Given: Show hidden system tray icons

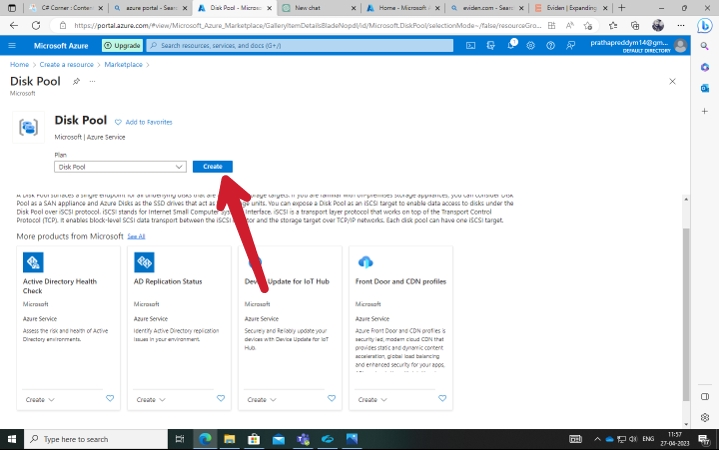Looking at the screenshot, I should [597, 439].
